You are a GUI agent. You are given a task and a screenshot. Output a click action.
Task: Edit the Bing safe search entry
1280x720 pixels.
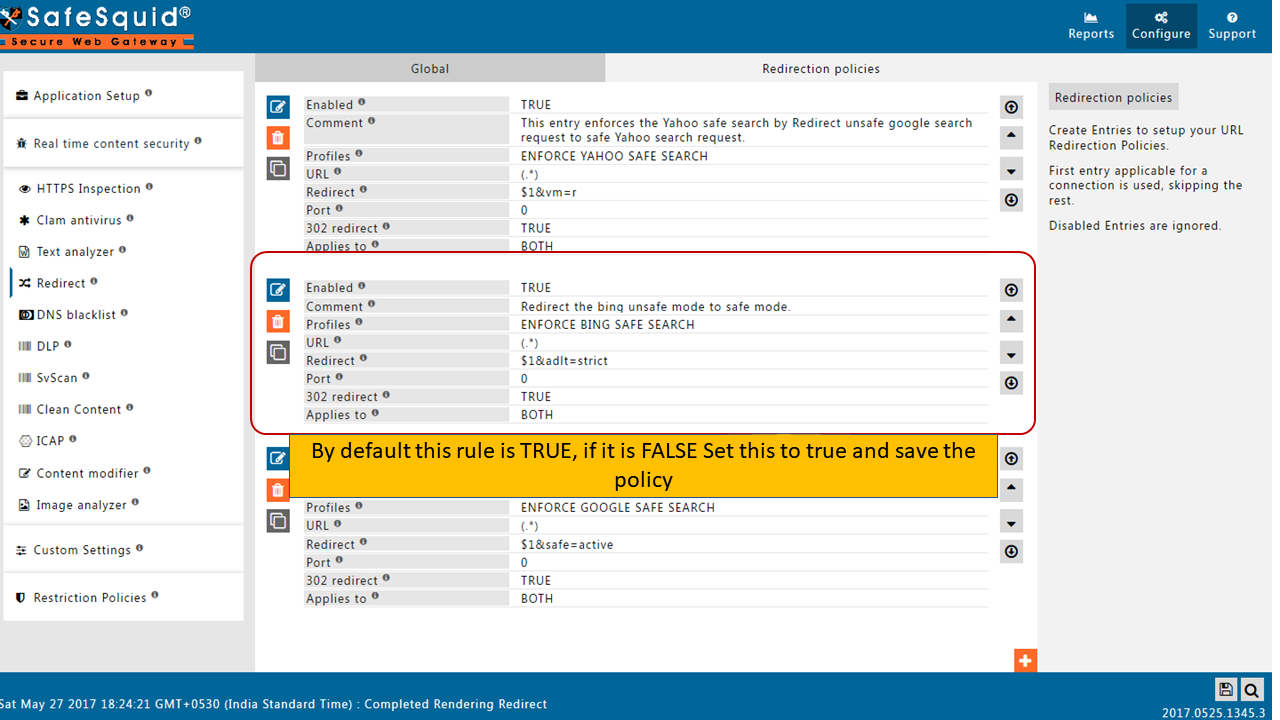[x=278, y=290]
